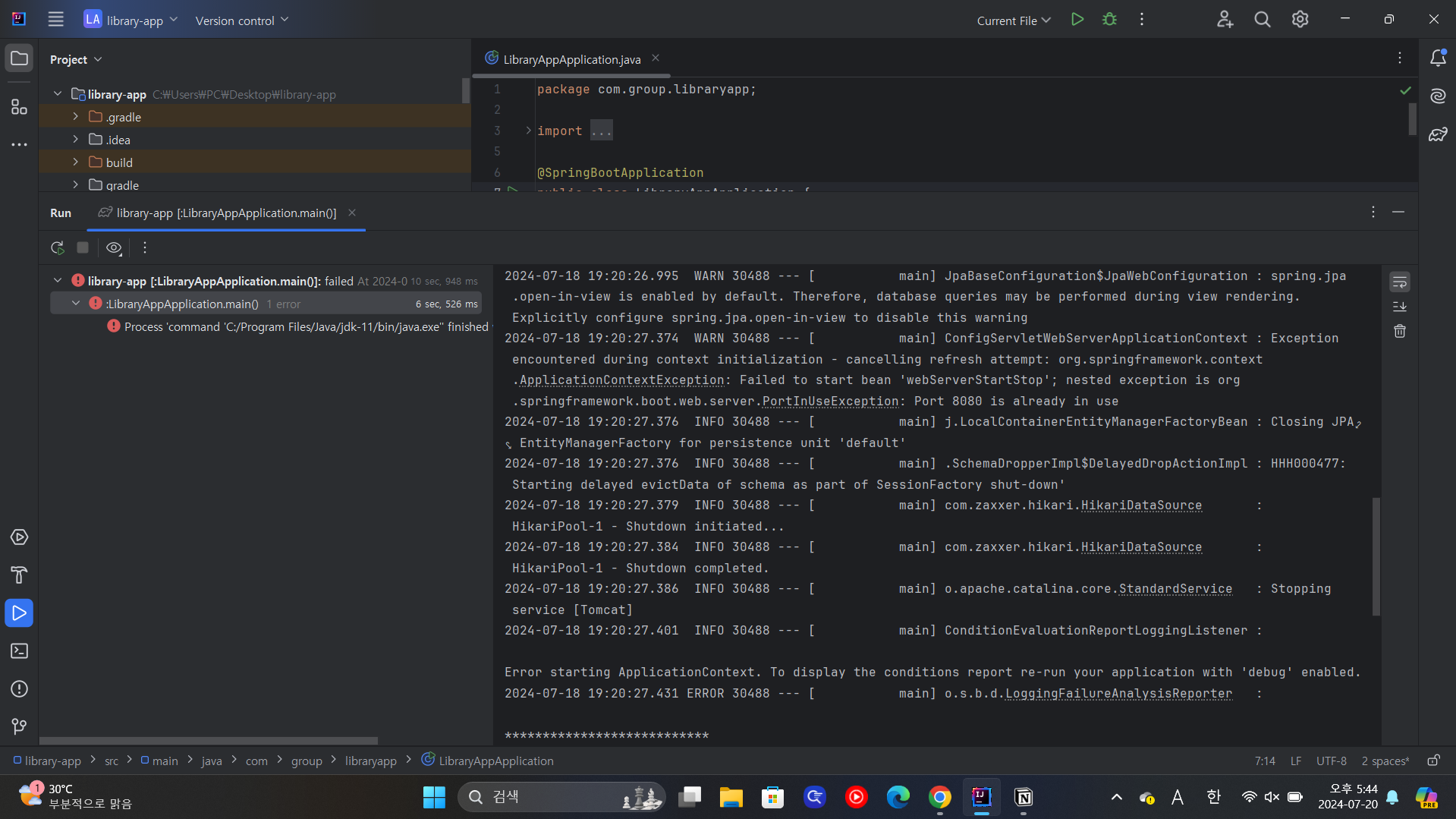Open Current File run configuration dropdown
This screenshot has width=1456, height=819.
pyautogui.click(x=1014, y=20)
